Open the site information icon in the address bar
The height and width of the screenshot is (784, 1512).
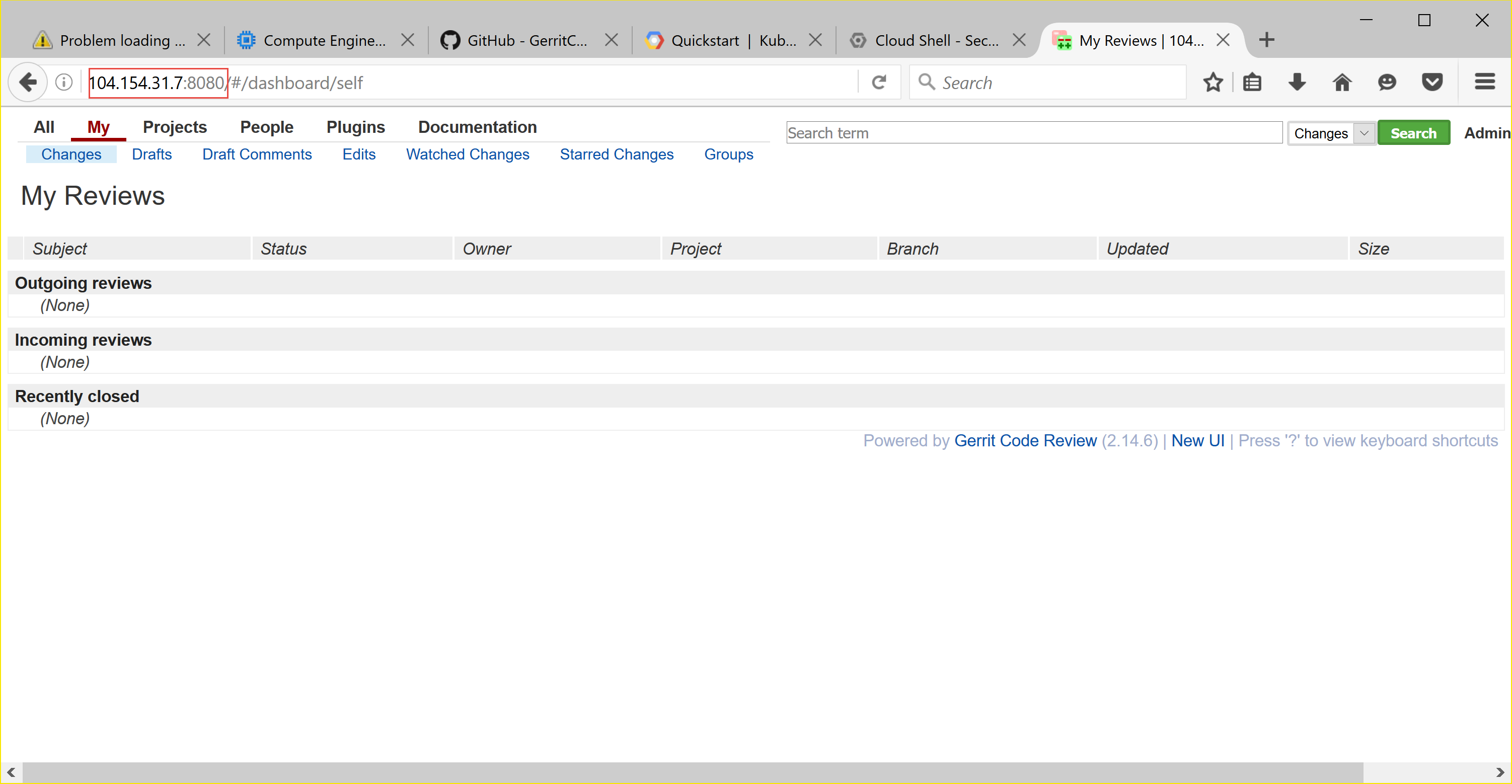64,82
